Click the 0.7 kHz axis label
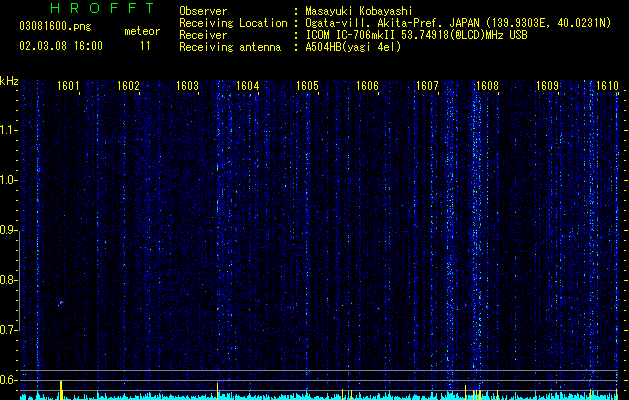Image resolution: width=629 pixels, height=400 pixels. [9, 330]
